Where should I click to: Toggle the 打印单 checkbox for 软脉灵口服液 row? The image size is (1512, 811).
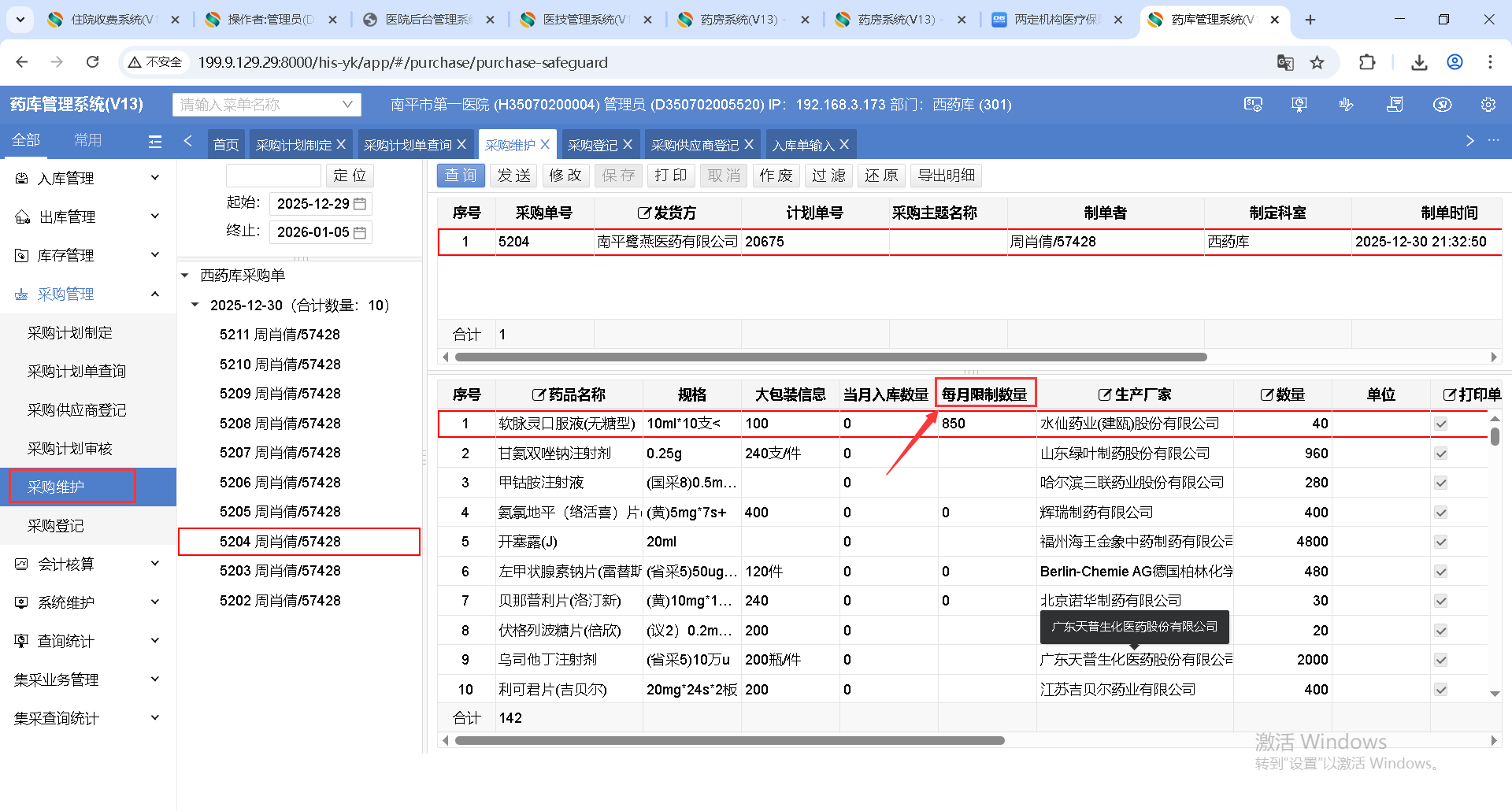click(x=1440, y=424)
